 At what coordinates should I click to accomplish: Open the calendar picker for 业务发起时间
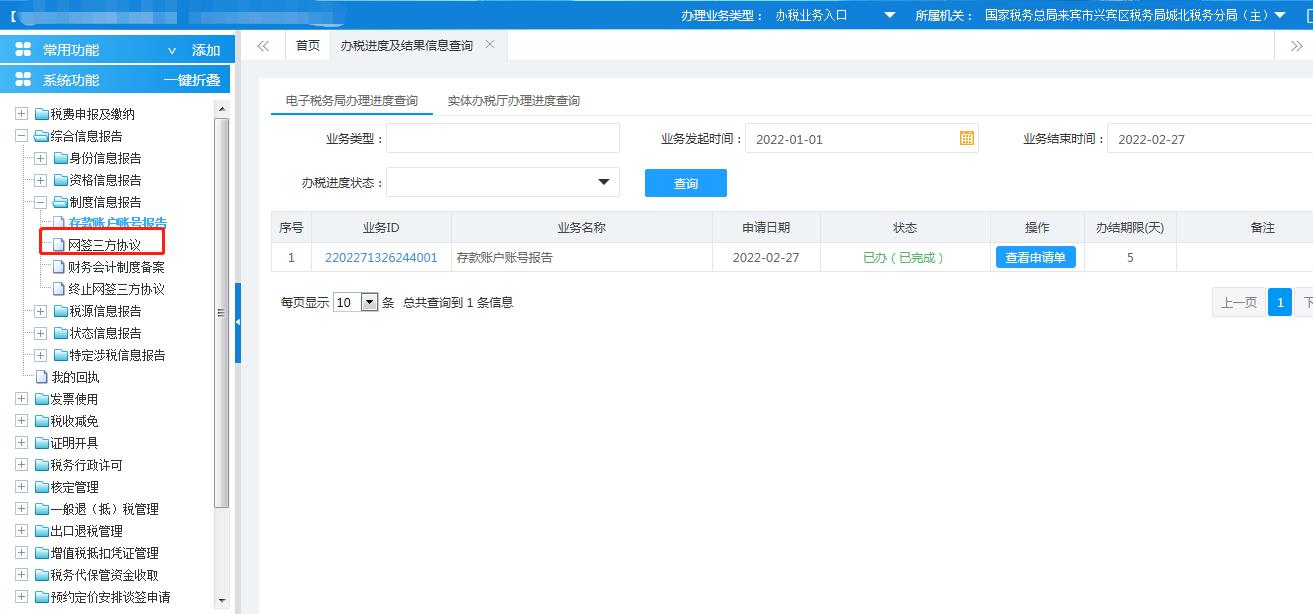[x=965, y=138]
